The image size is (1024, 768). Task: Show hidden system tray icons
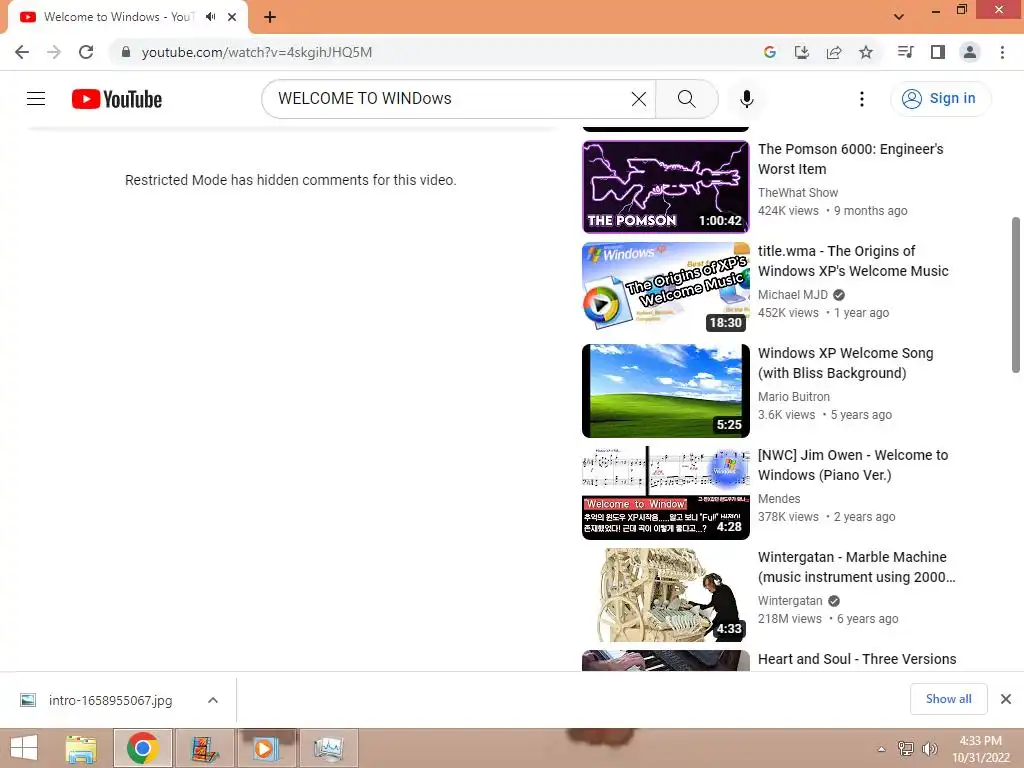pos(882,748)
